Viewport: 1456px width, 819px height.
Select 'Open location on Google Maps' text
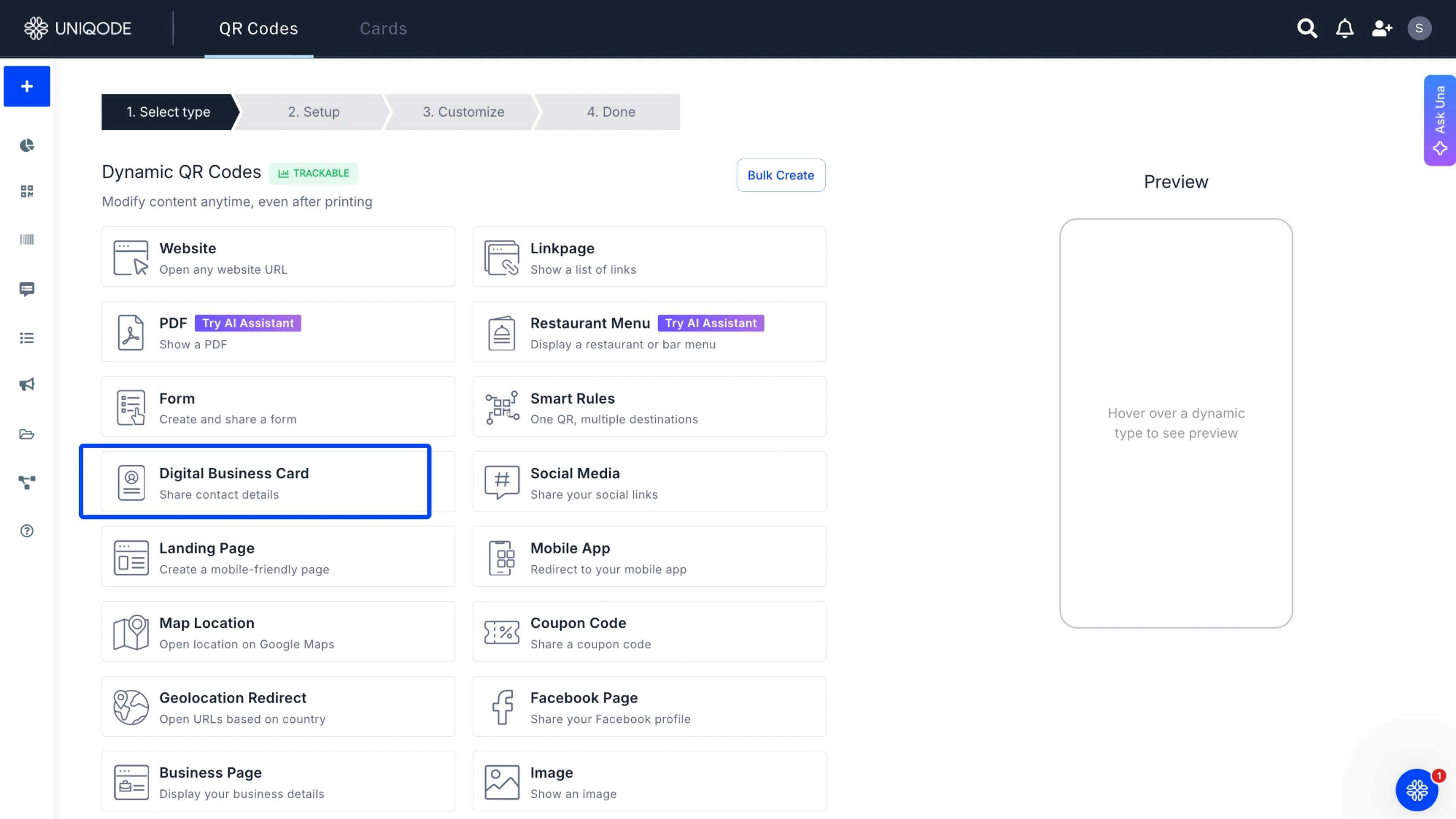coord(247,644)
